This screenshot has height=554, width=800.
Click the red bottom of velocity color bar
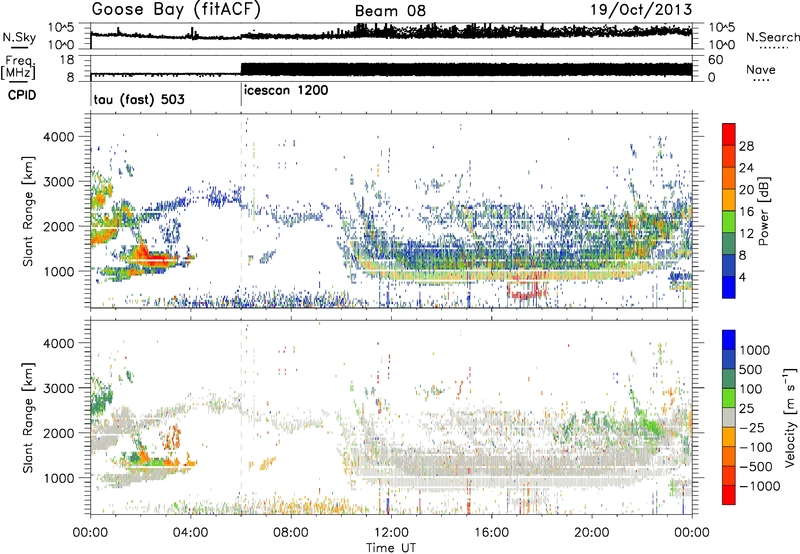(729, 495)
